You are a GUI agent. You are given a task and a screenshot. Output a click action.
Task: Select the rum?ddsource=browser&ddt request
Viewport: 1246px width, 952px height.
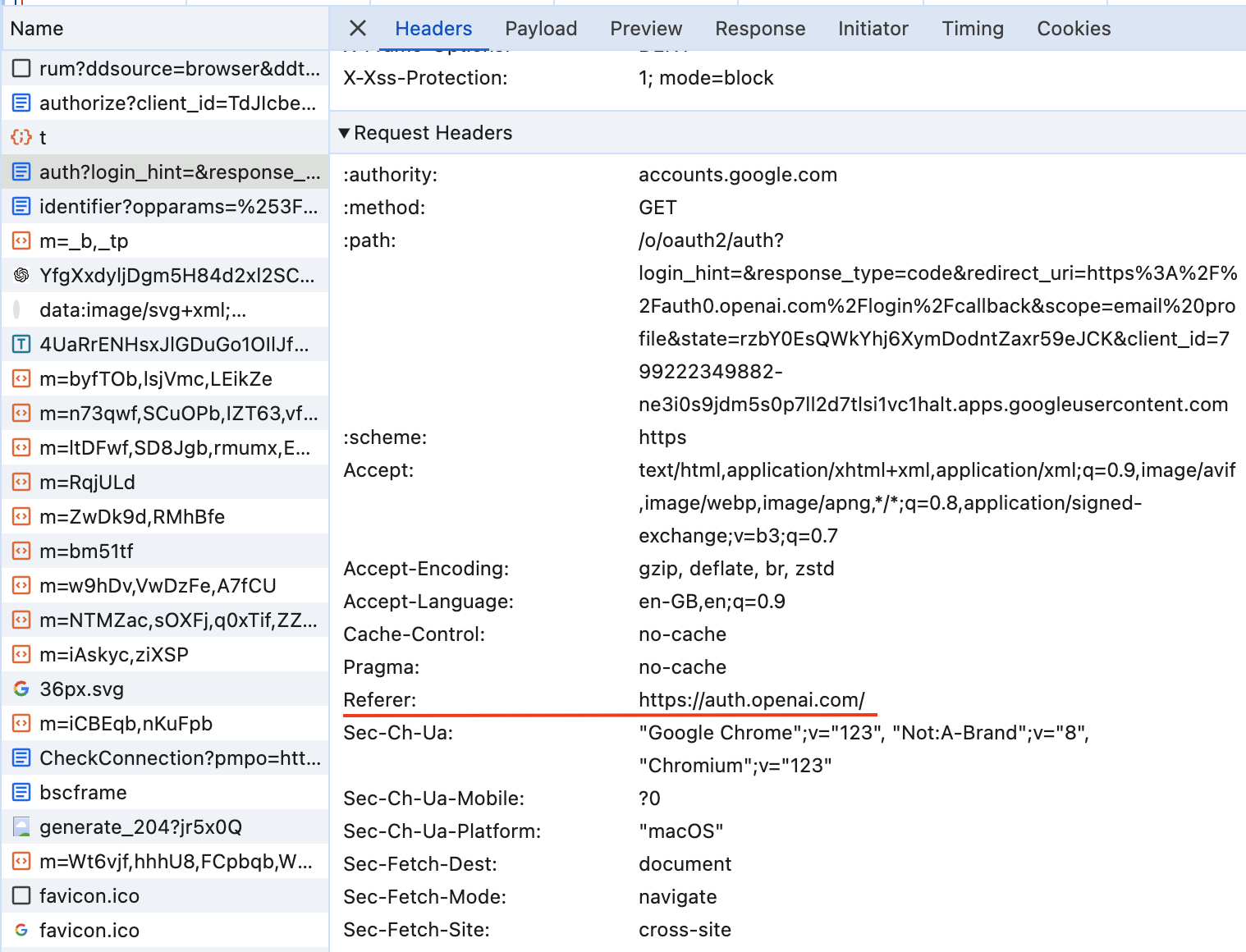click(x=165, y=69)
